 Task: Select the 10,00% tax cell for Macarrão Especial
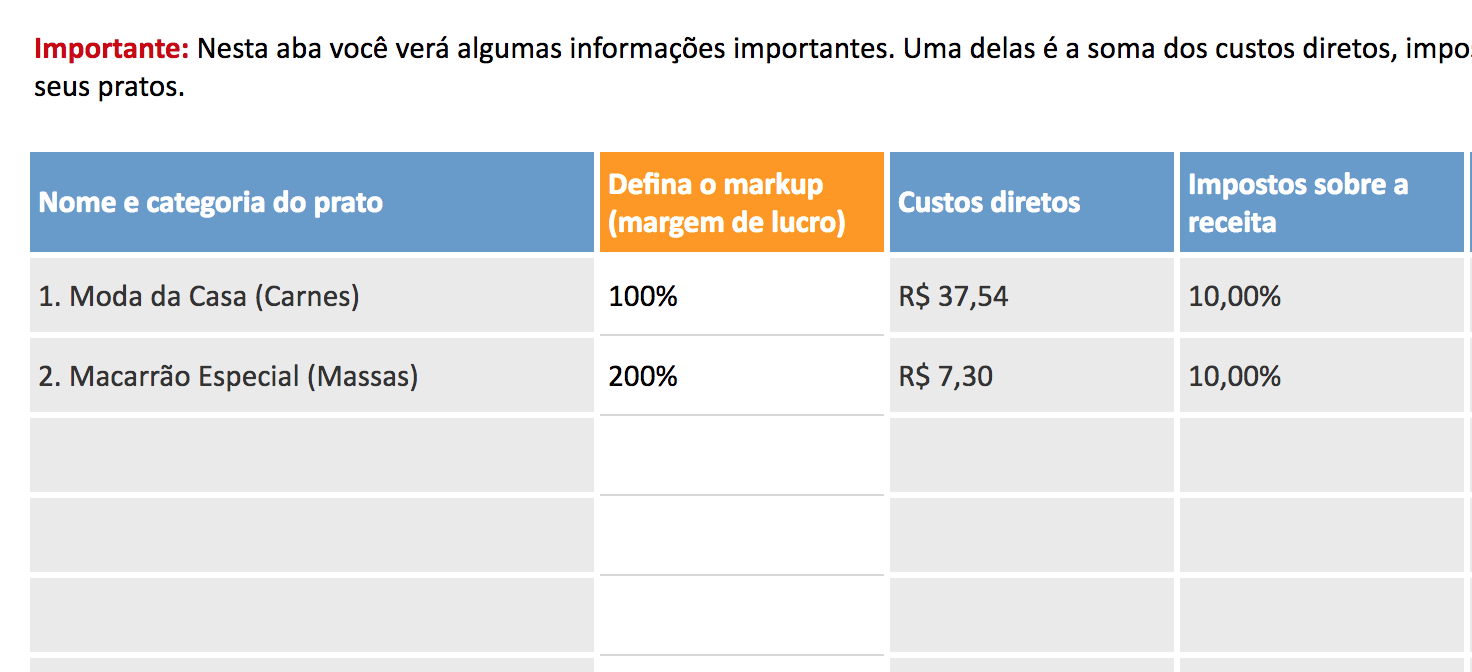[x=1322, y=375]
